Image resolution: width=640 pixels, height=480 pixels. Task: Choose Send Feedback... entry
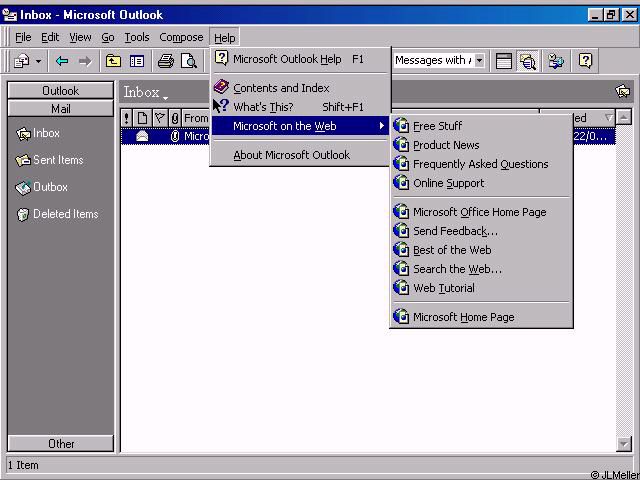tap(482, 231)
